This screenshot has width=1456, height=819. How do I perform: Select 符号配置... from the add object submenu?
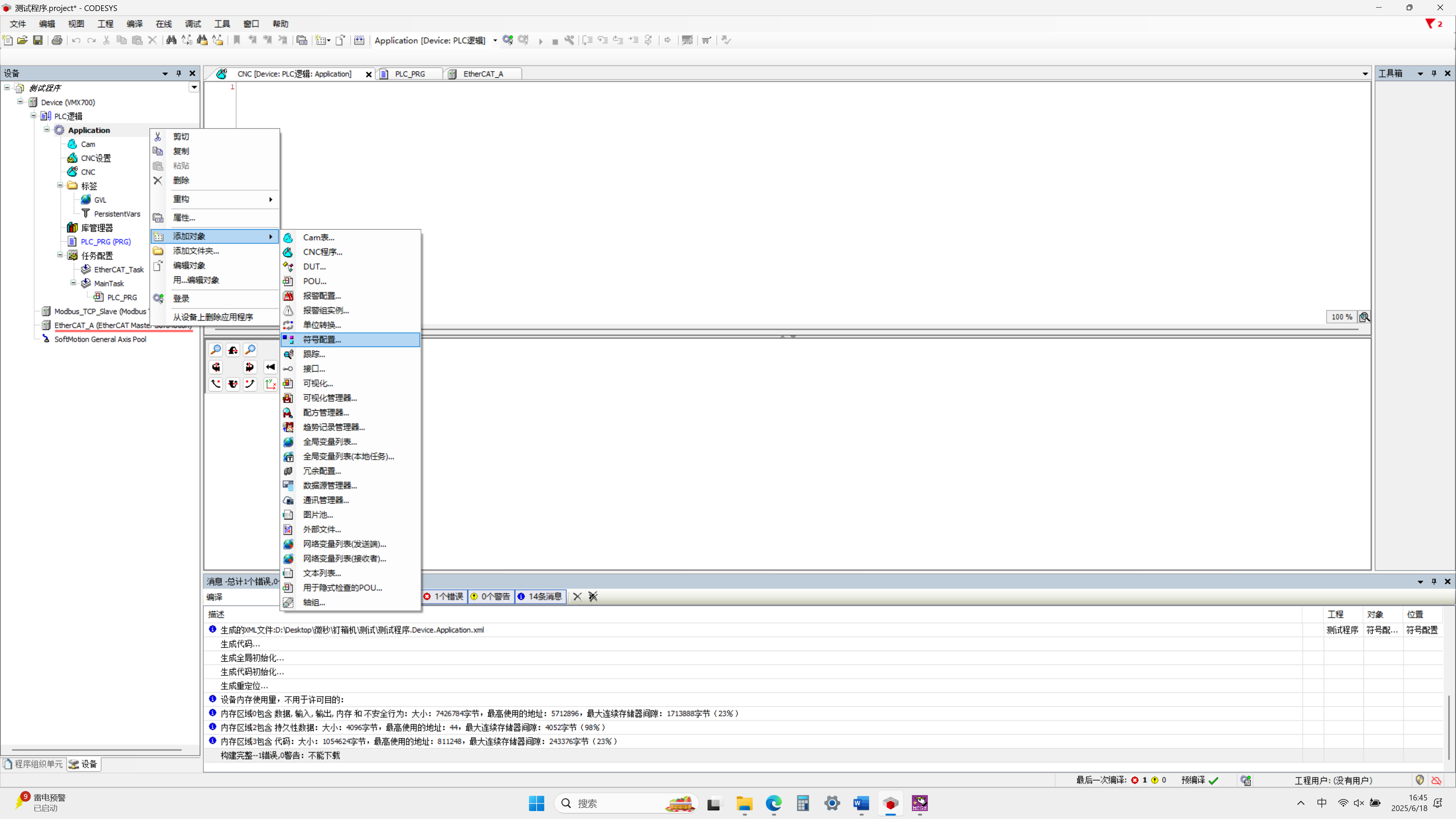coord(322,339)
